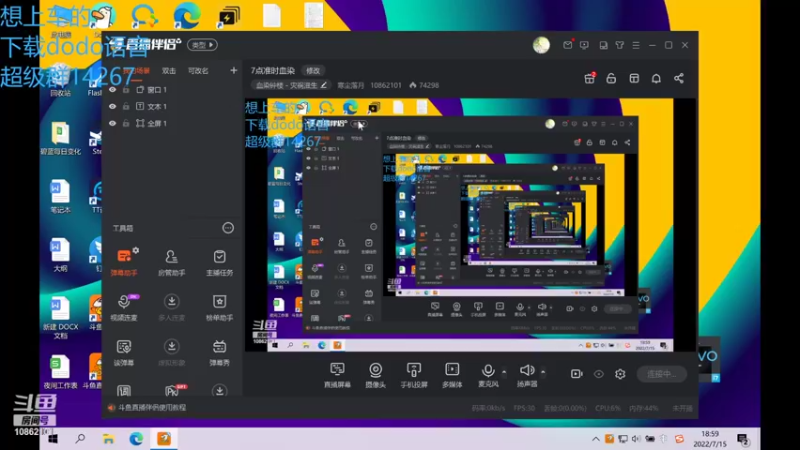This screenshot has width=800, height=450.
Task: Open the taskbar clock showing 18:59
Action: pyautogui.click(x=709, y=439)
